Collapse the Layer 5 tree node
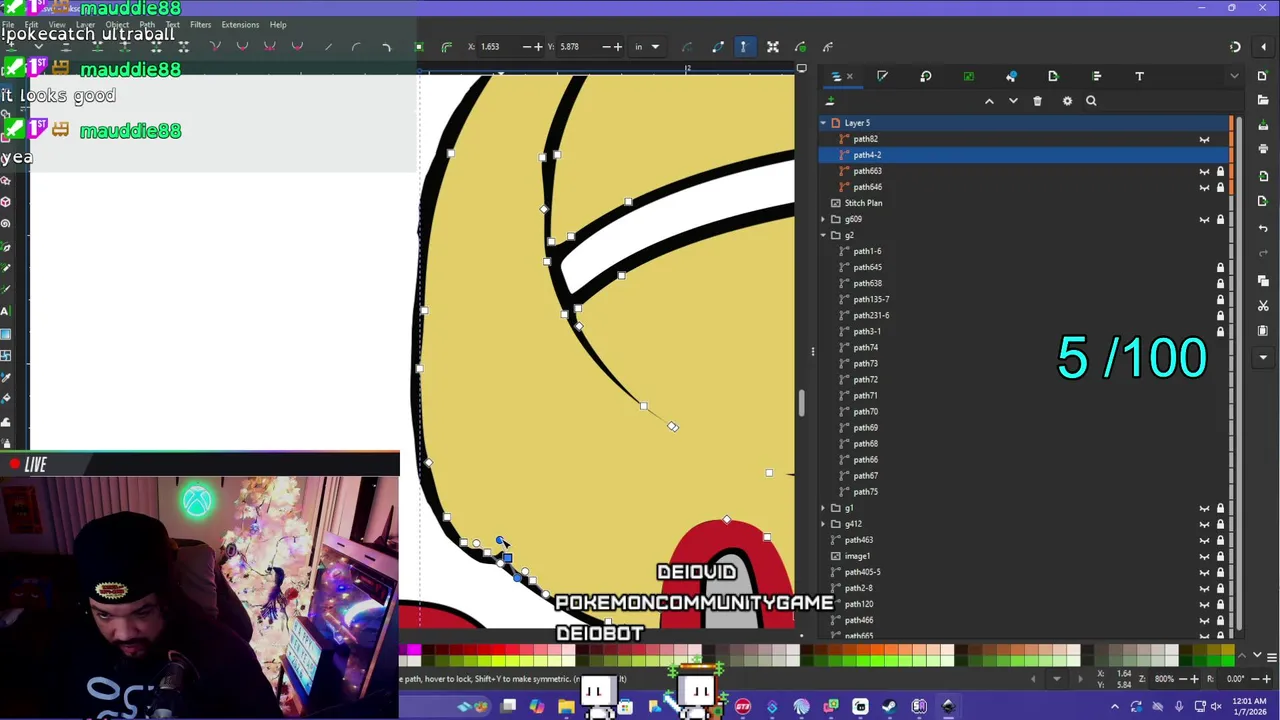 click(x=823, y=123)
